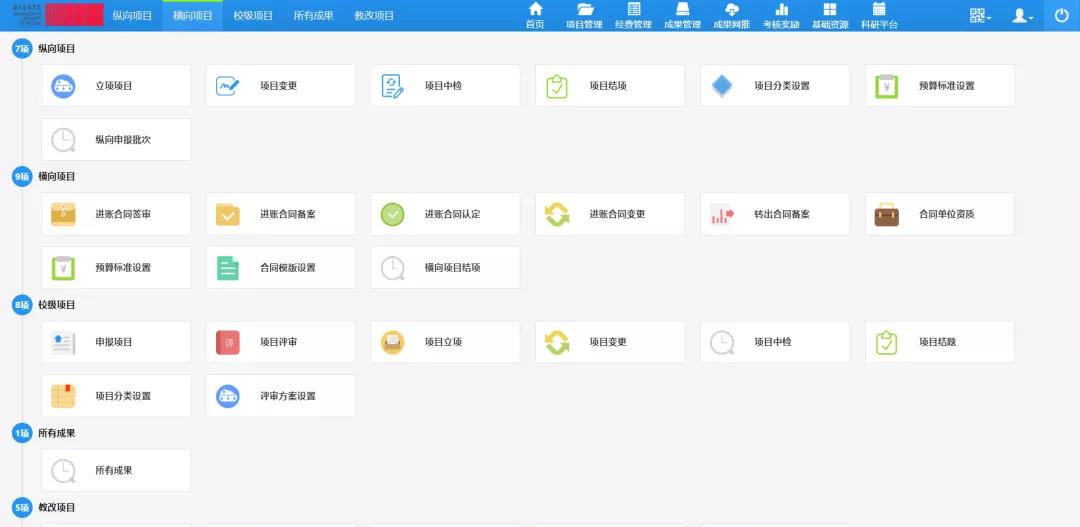The height and width of the screenshot is (527, 1080).
Task: Switch to 纵向项目 tab
Action: [x=132, y=16]
